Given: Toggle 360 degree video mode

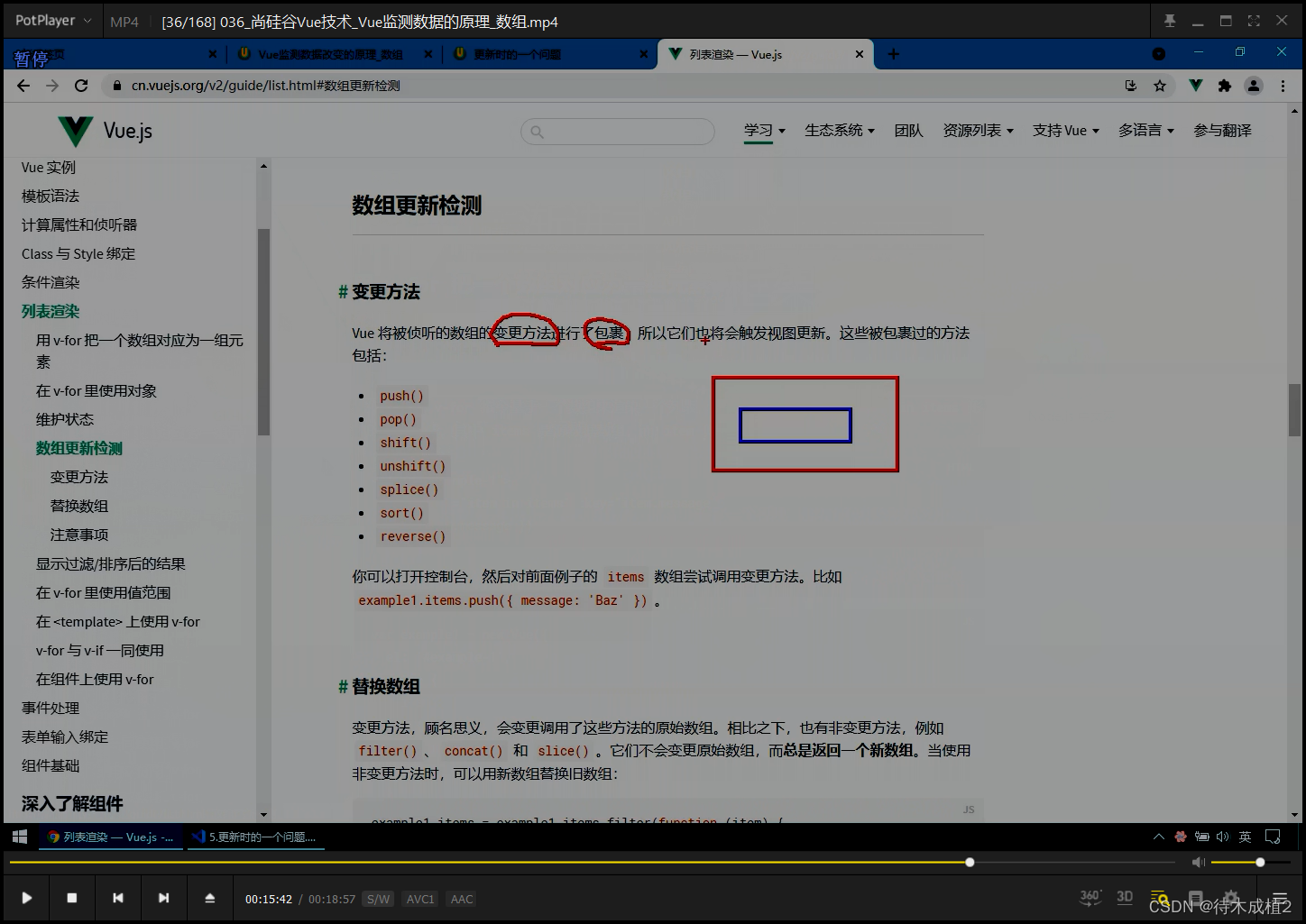Looking at the screenshot, I should (1090, 897).
